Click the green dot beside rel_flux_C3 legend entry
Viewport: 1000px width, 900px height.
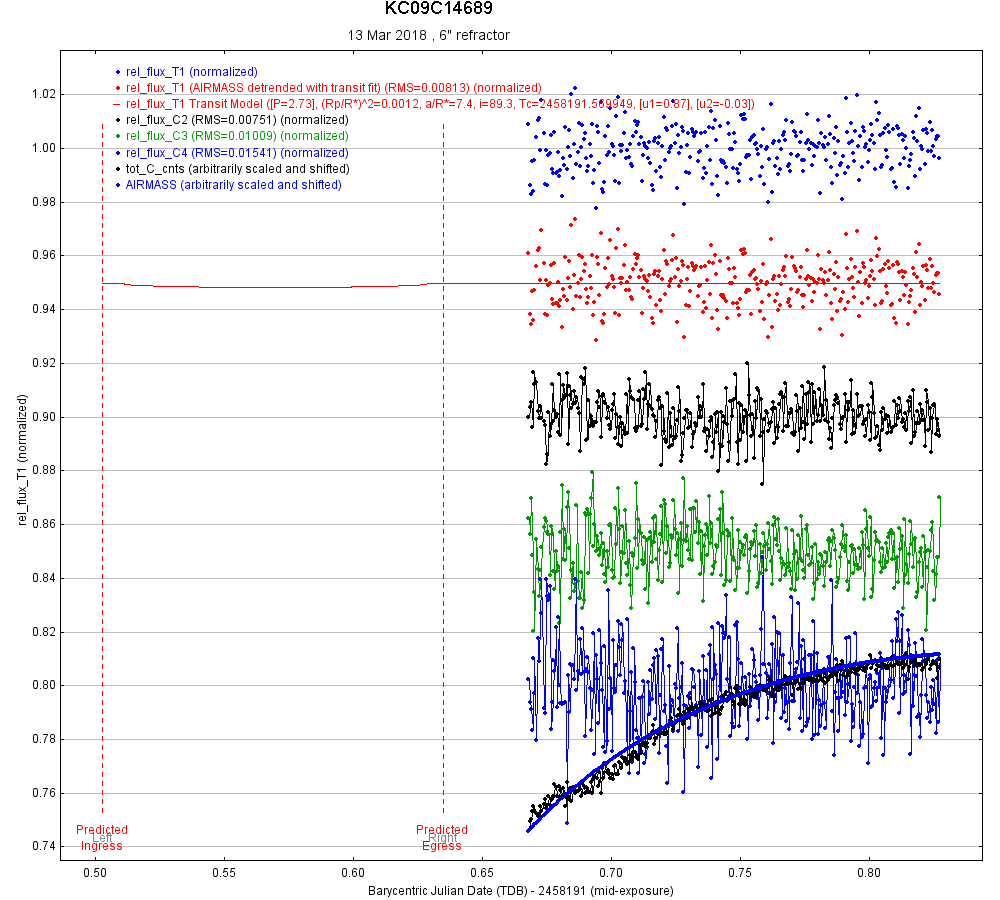118,136
